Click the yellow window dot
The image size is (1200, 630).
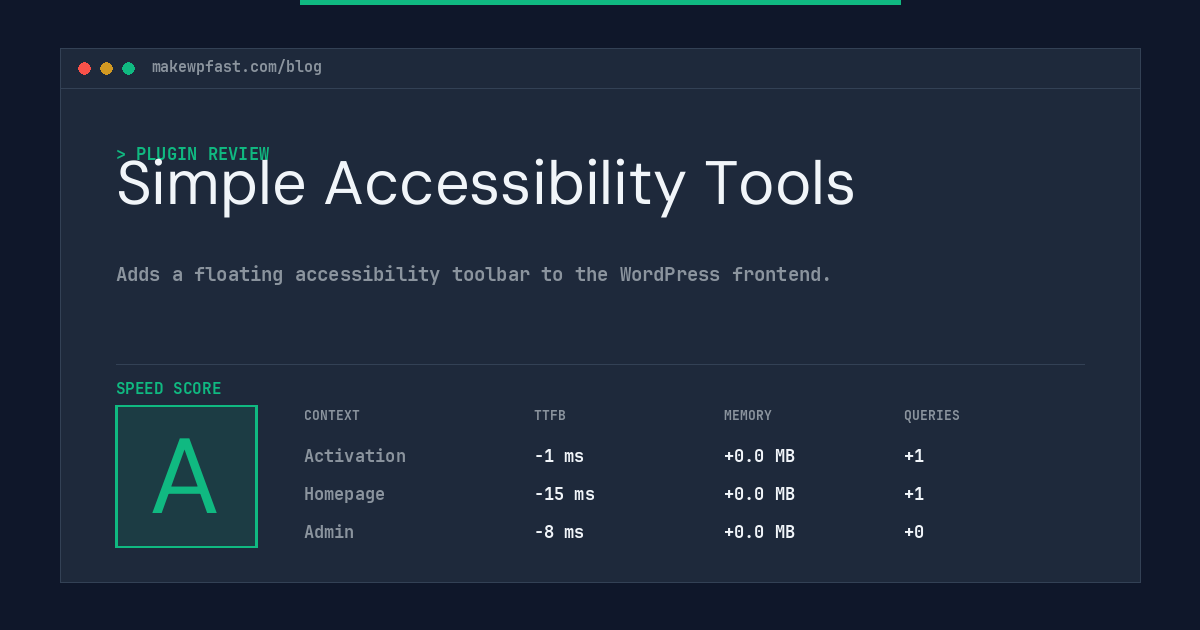coord(106,68)
